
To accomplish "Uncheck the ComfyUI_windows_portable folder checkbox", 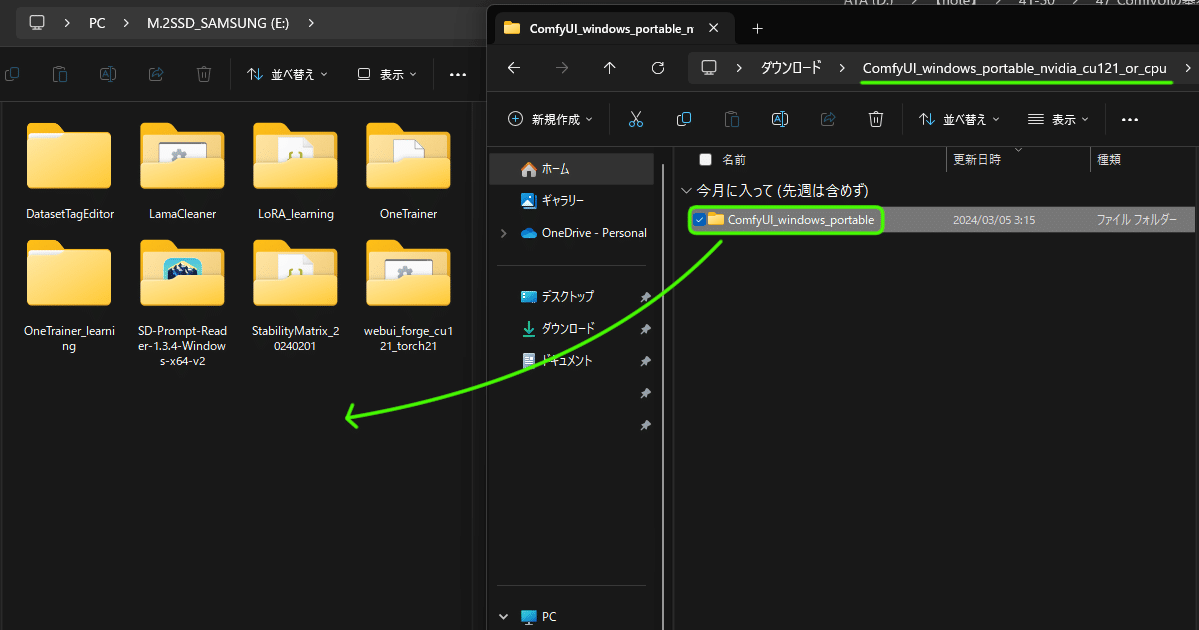I will pyautogui.click(x=699, y=219).
